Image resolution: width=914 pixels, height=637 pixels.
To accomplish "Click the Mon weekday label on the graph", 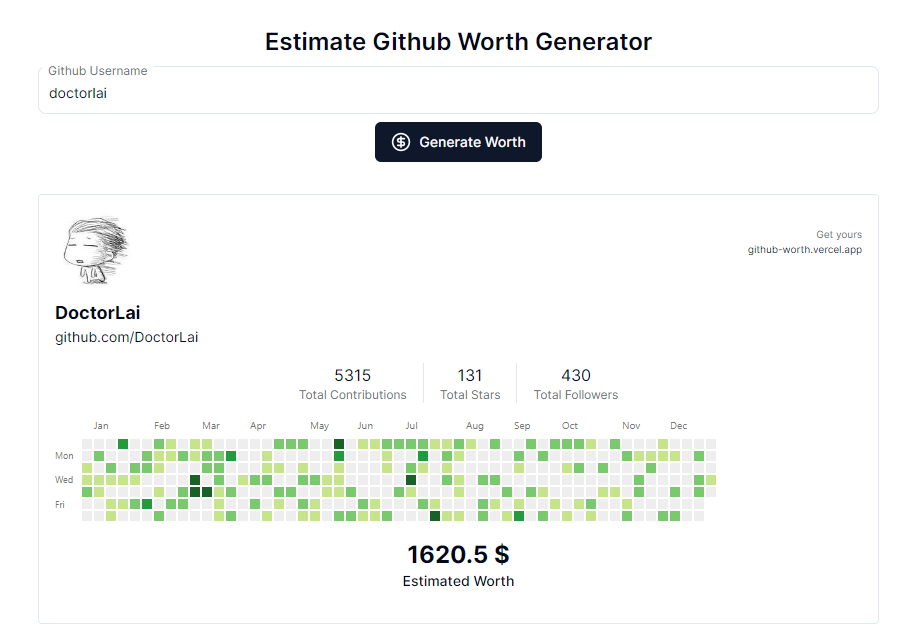I will click(x=64, y=456).
